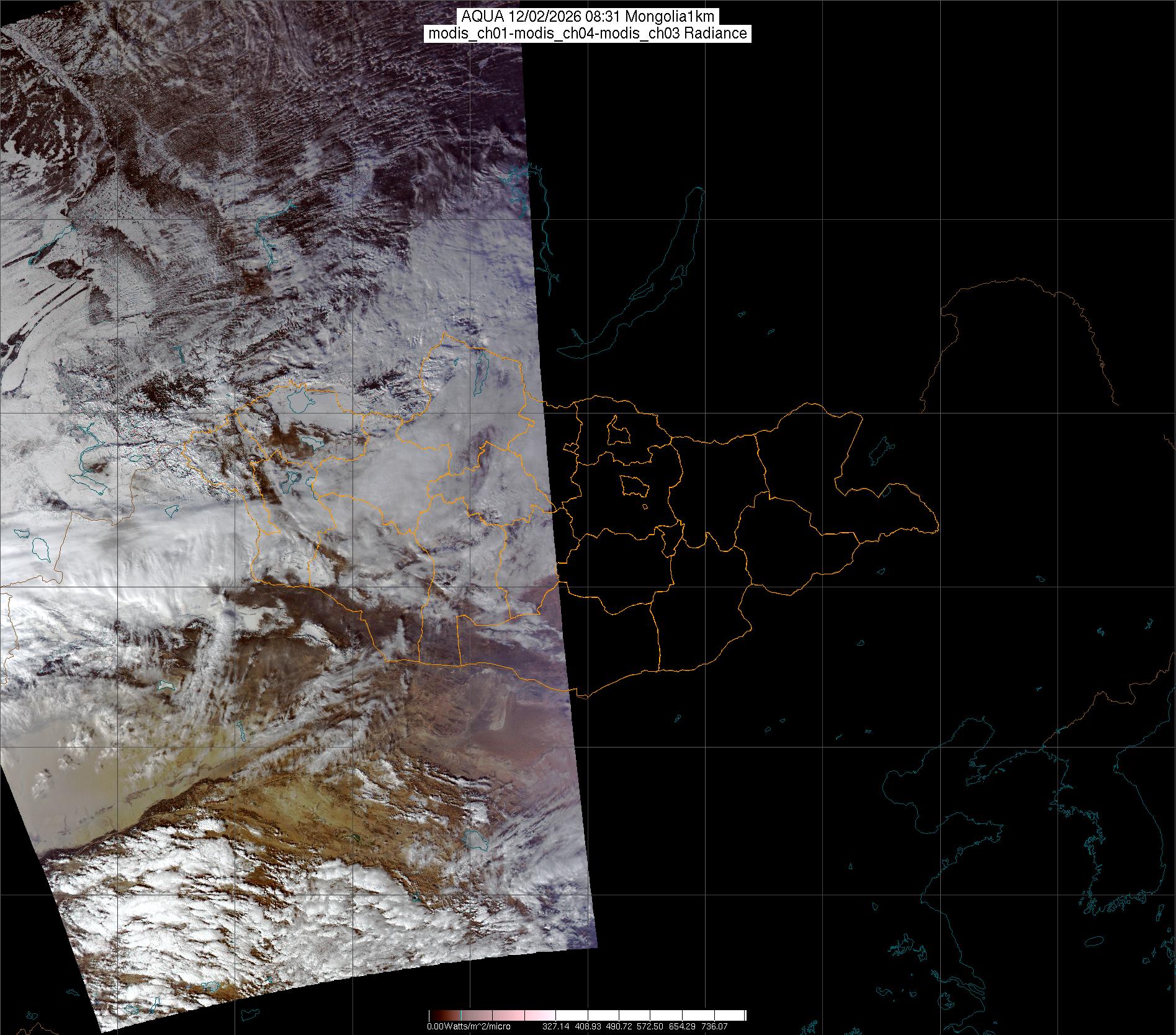Click the AQUA 12/02/2026 08:31 Mongolia1km title
1176x1035 pixels.
(588, 17)
